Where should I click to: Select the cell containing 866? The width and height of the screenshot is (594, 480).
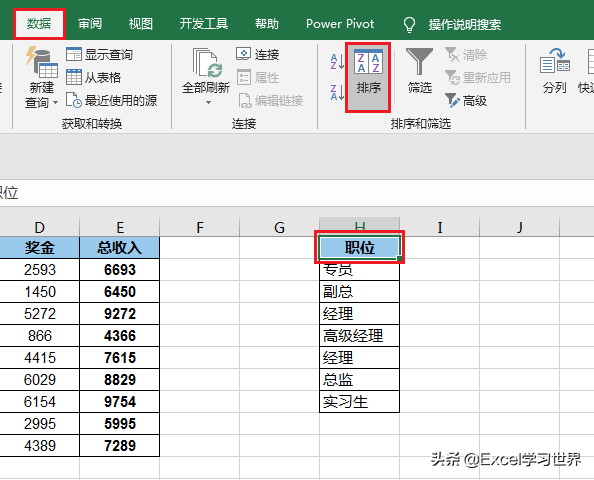pos(40,336)
